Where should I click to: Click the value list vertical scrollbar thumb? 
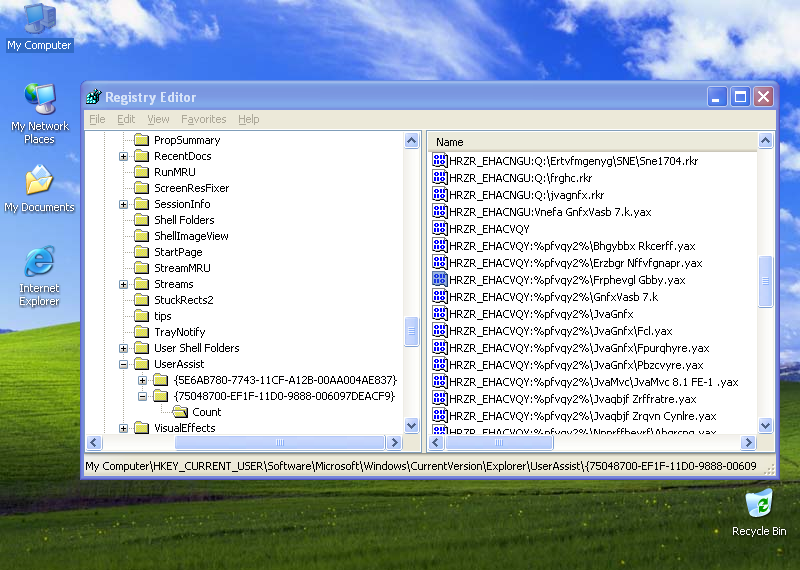[x=766, y=281]
